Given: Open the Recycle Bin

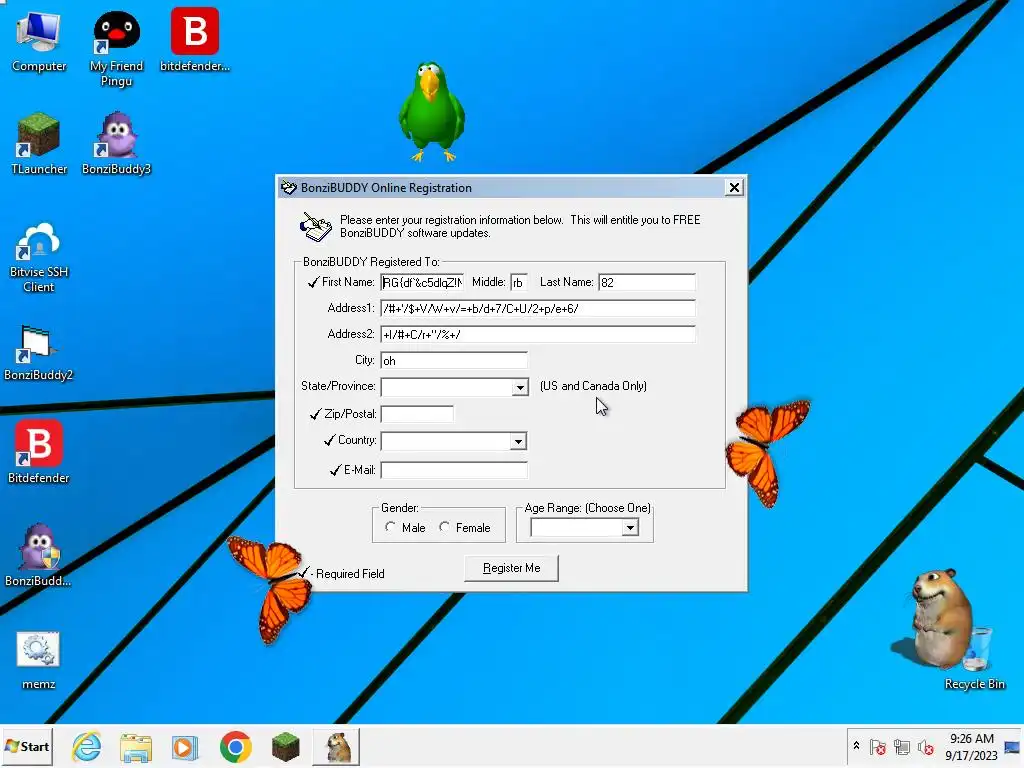Looking at the screenshot, I should pos(974,656).
